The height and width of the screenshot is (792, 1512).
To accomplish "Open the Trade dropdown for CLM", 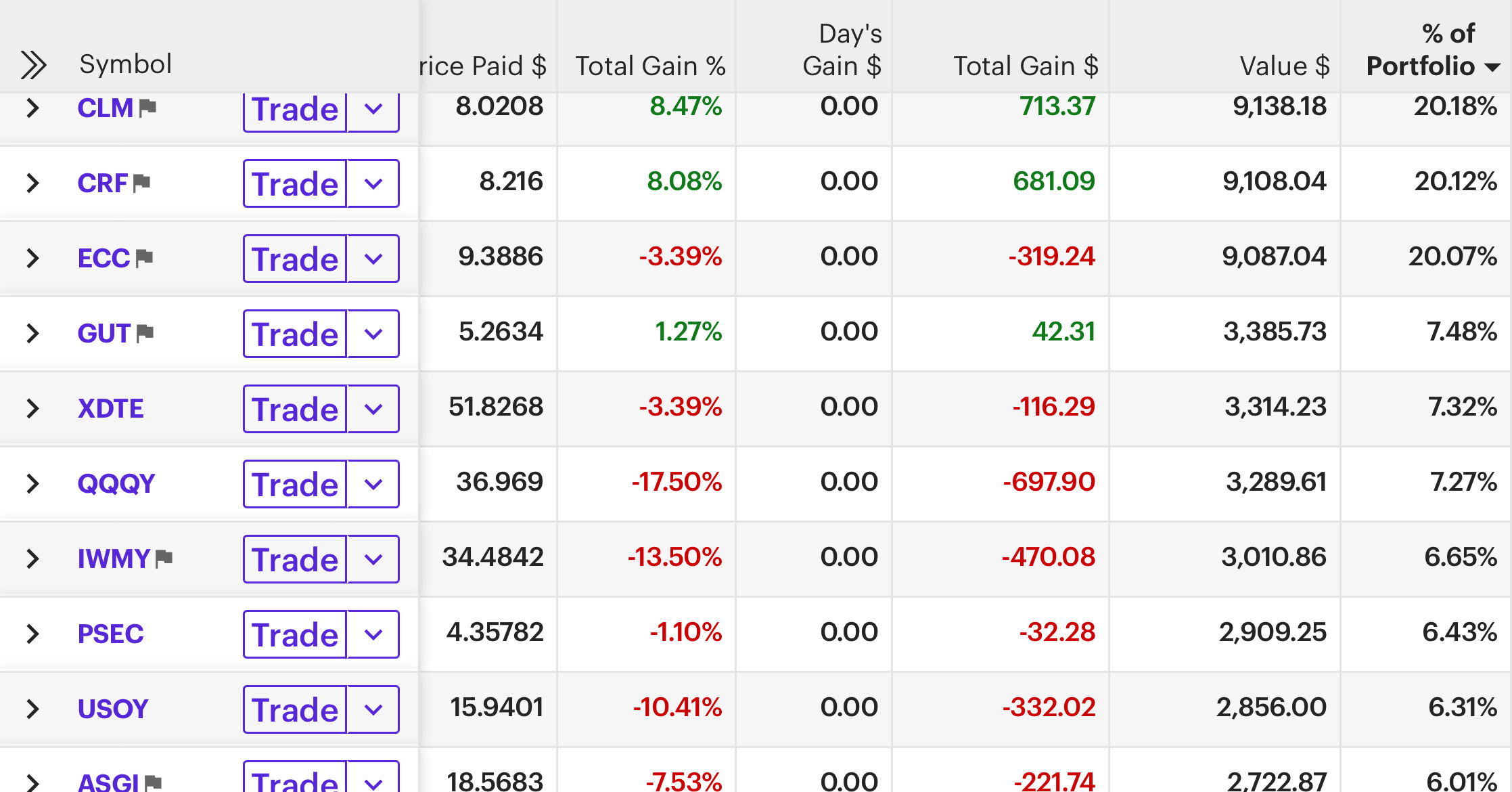I will pyautogui.click(x=373, y=109).
